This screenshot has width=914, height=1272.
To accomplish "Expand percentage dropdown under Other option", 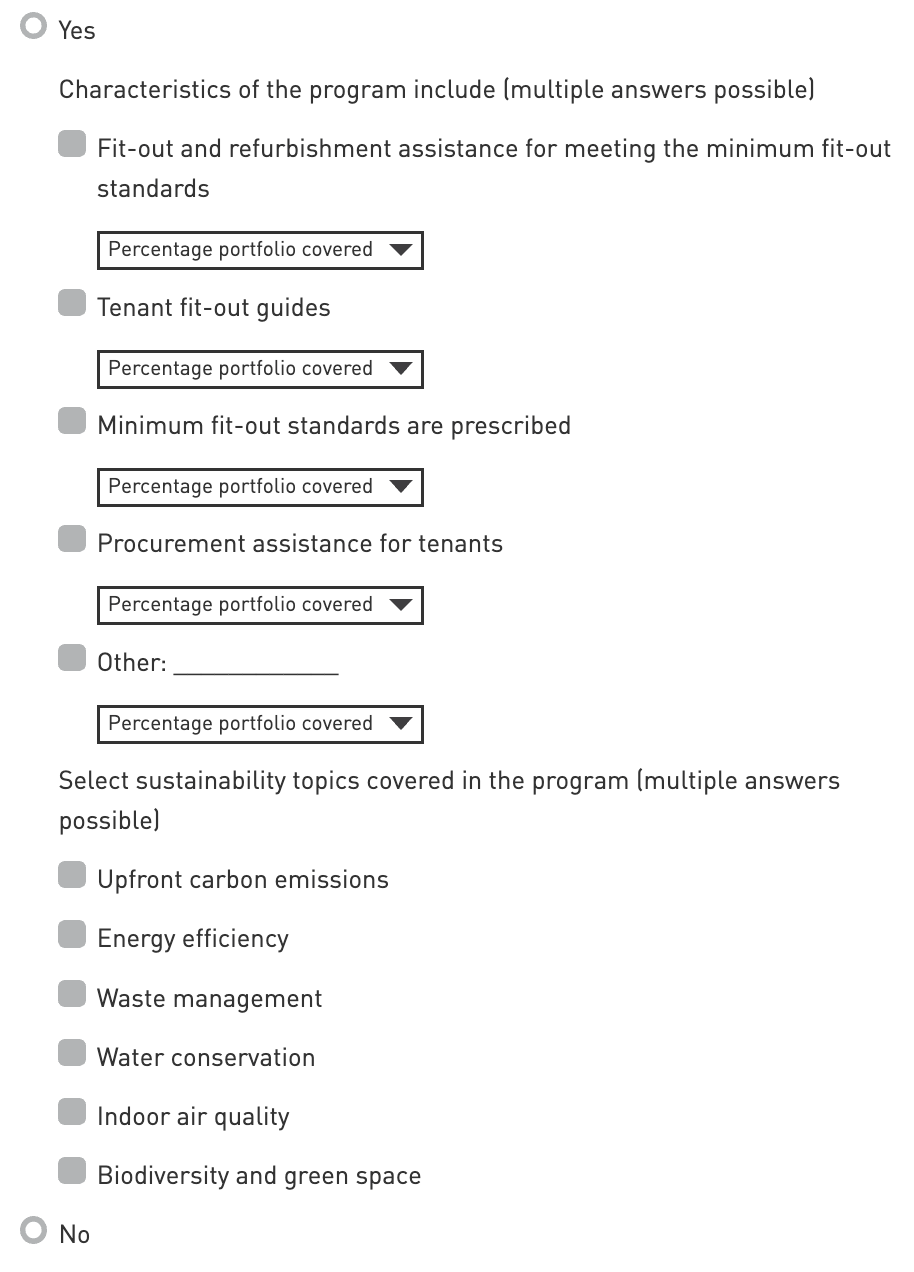I will click(x=260, y=724).
